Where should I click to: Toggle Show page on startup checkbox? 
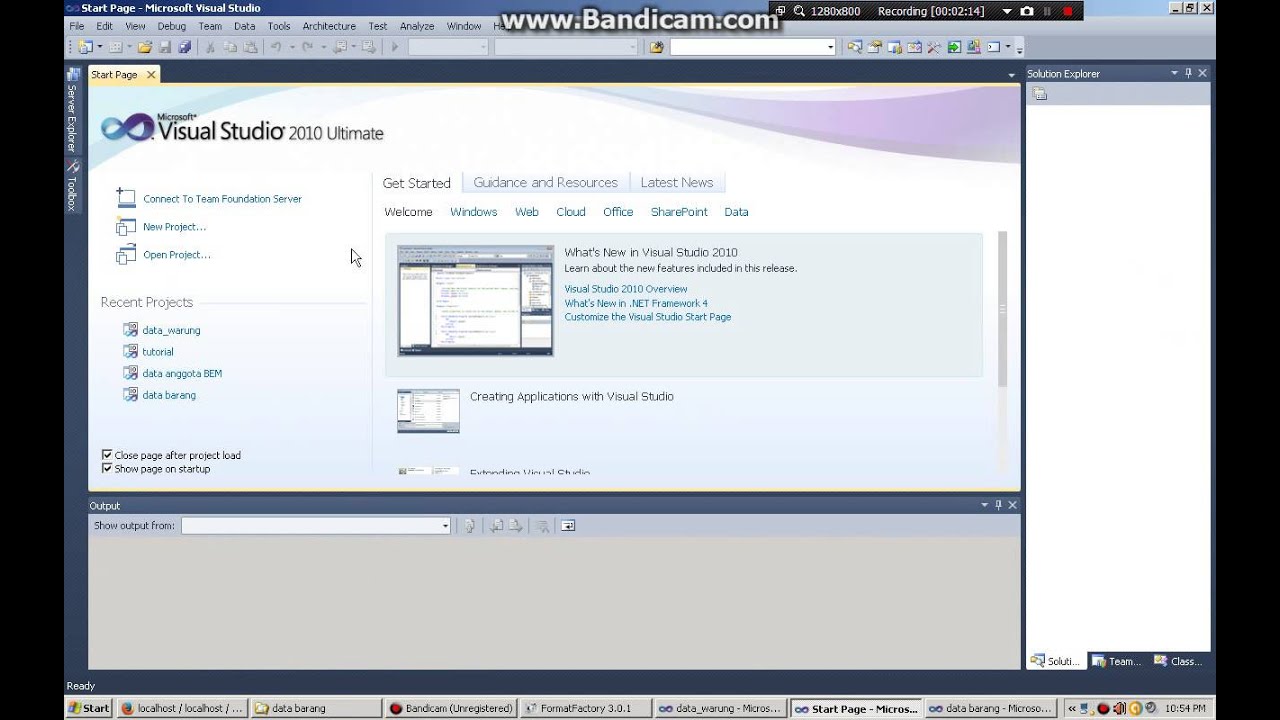(x=107, y=468)
